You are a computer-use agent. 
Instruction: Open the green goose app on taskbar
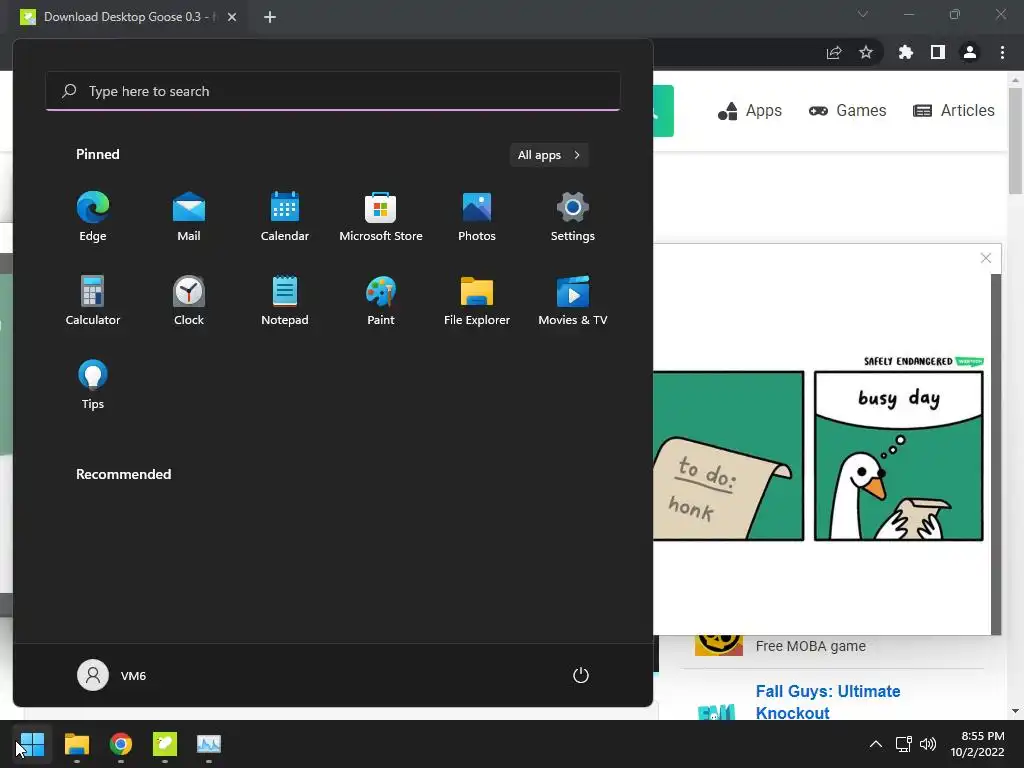point(165,744)
